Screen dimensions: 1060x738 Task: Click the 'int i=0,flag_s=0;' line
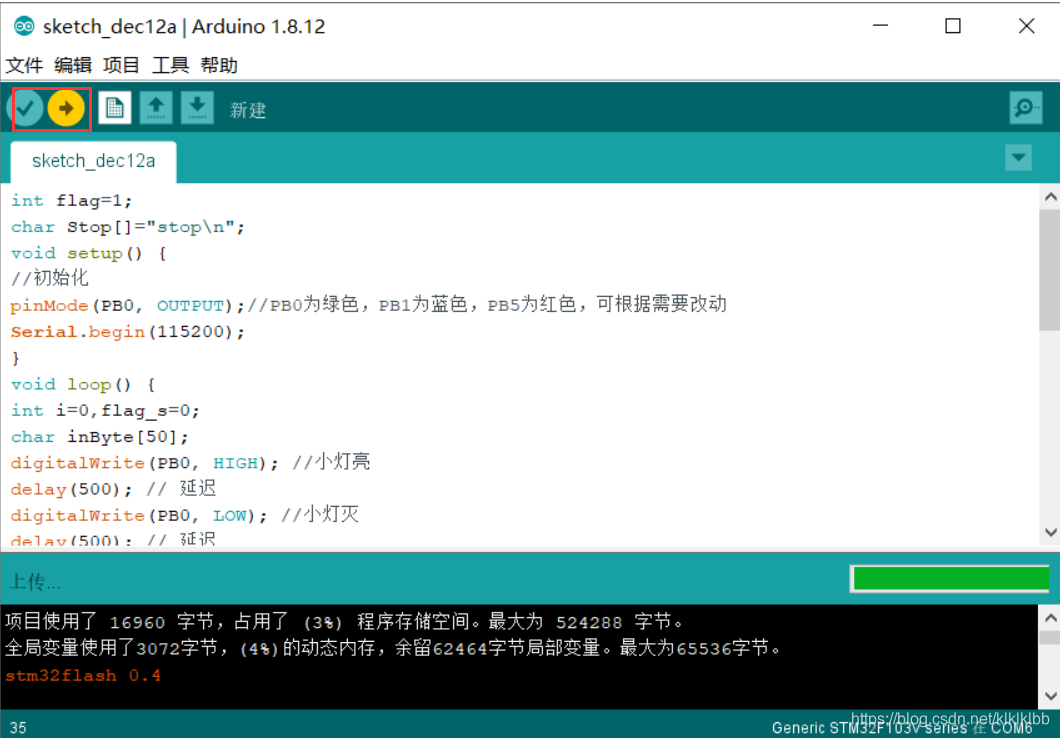pos(105,411)
